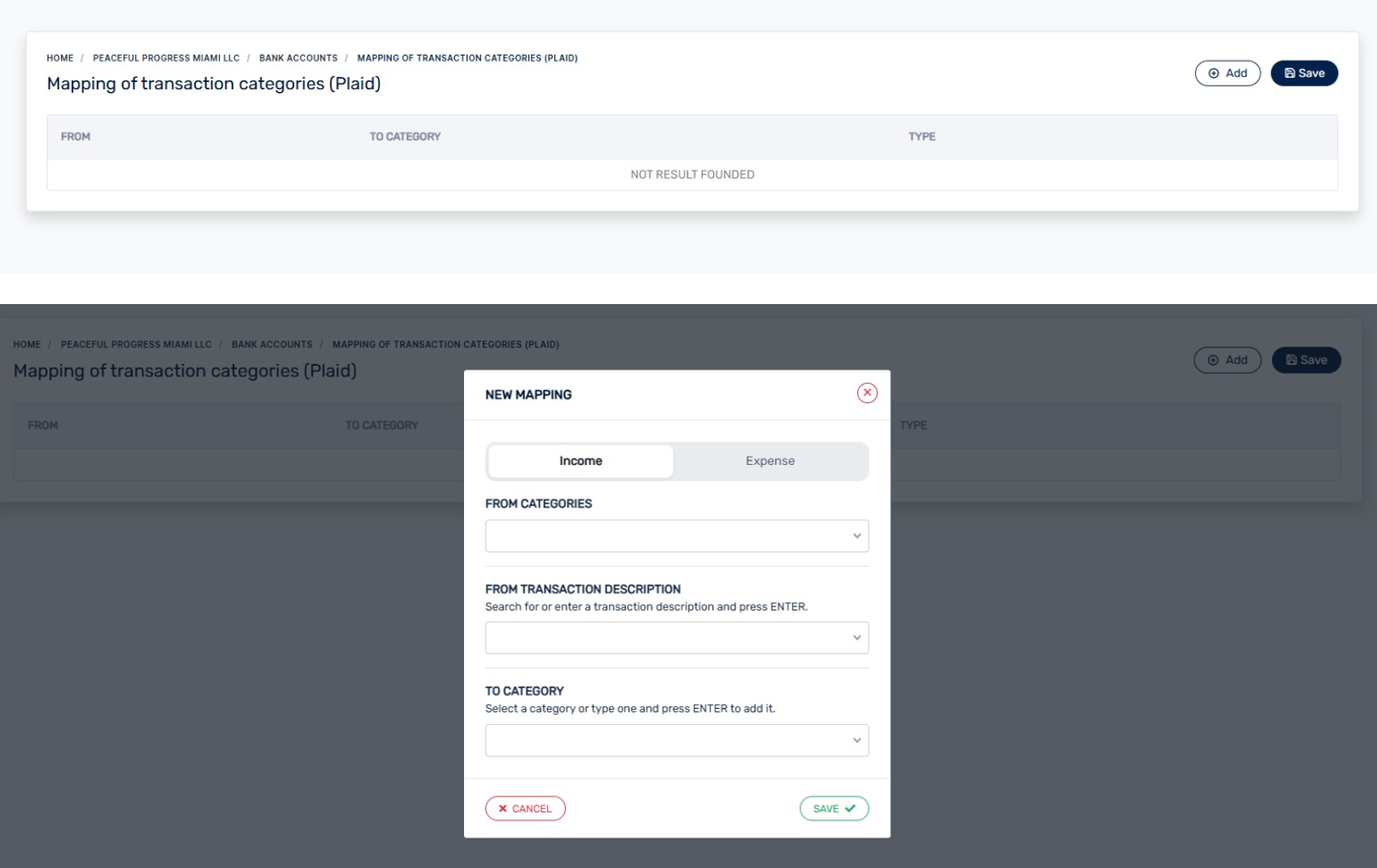Click the disk icon on the dimmed Save button
Screen dimensions: 1377x868
coord(1291,360)
